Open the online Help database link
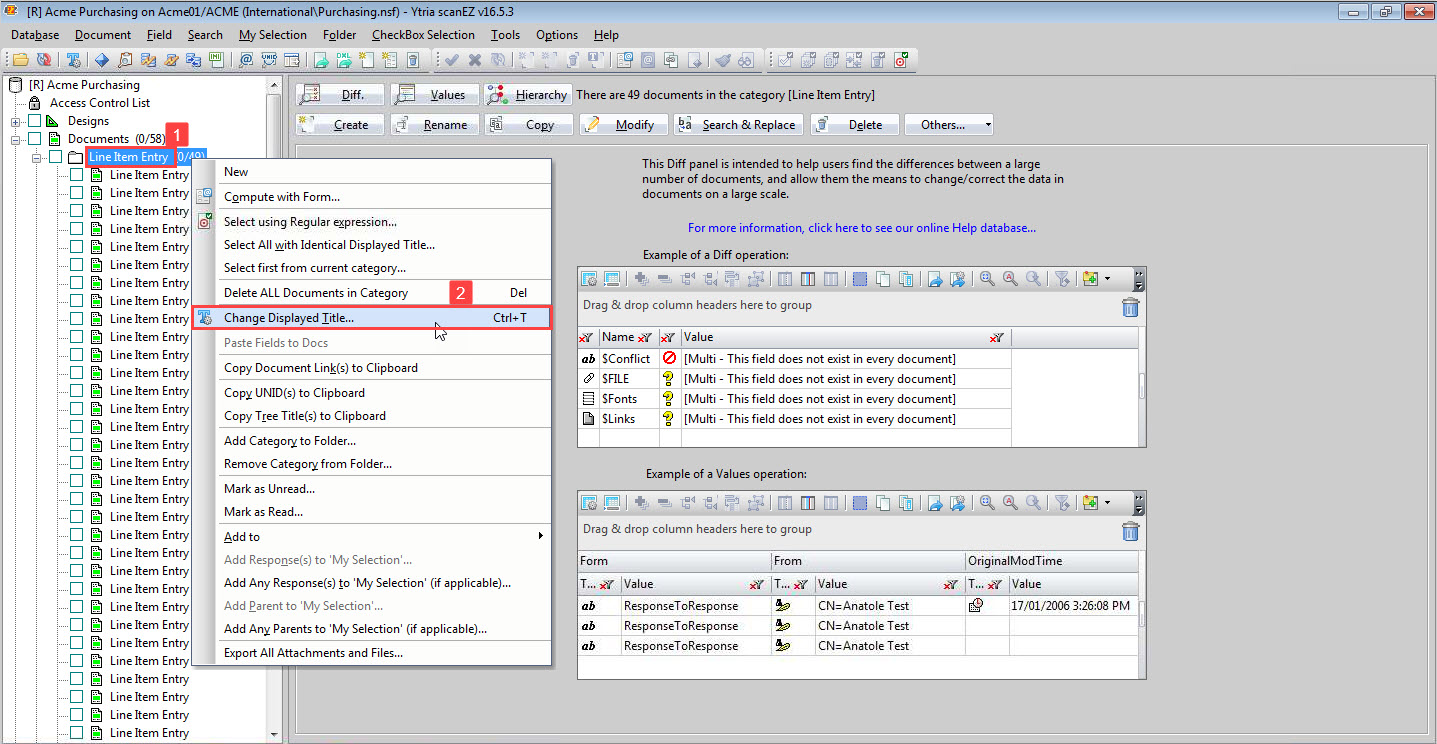The height and width of the screenshot is (744, 1437). coord(861,228)
